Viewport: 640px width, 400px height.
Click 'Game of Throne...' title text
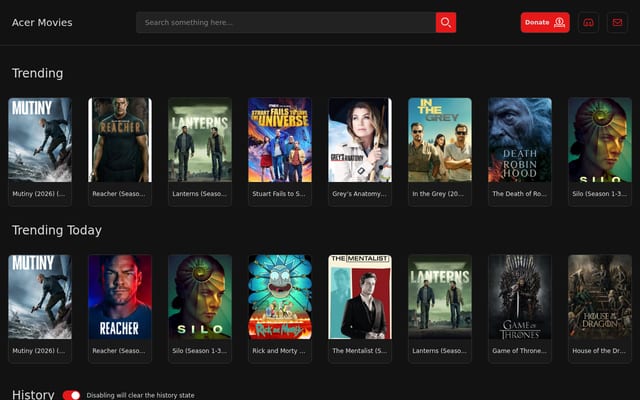pos(519,351)
